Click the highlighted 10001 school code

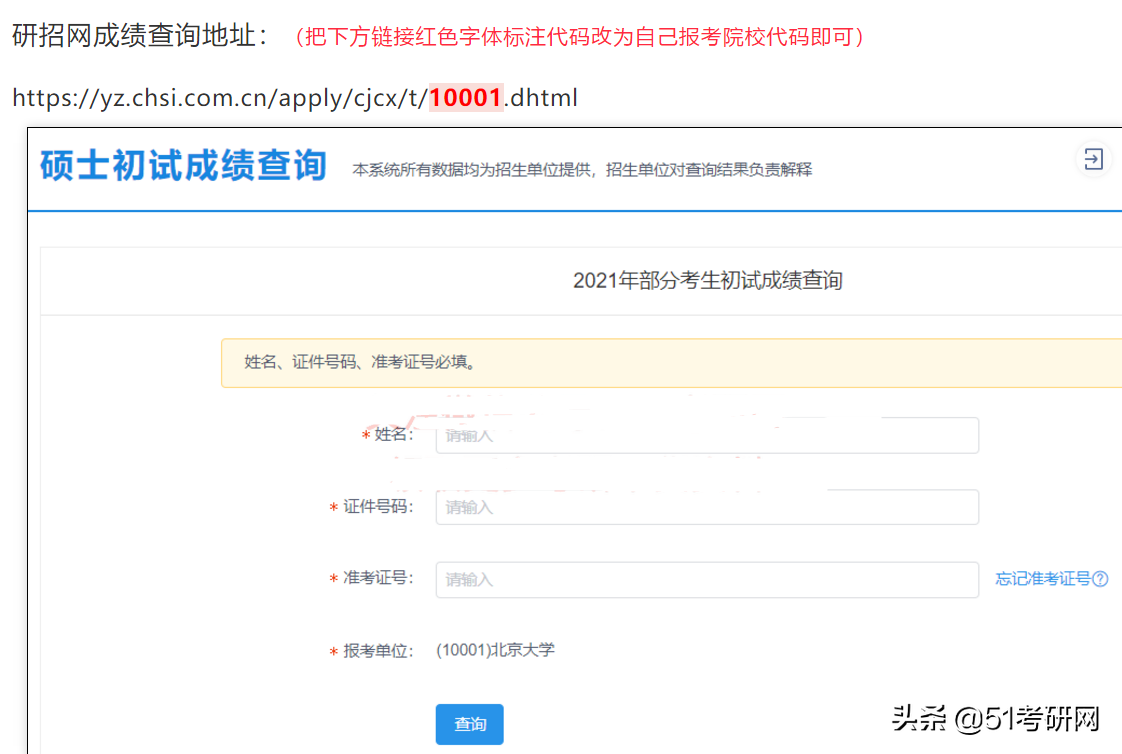466,98
